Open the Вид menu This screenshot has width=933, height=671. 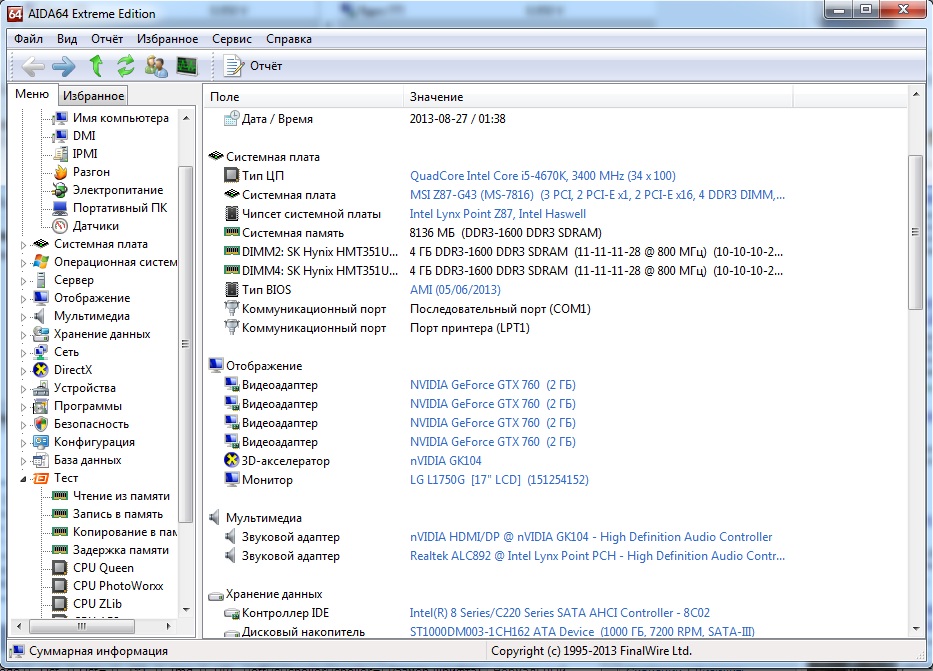pyautogui.click(x=67, y=39)
